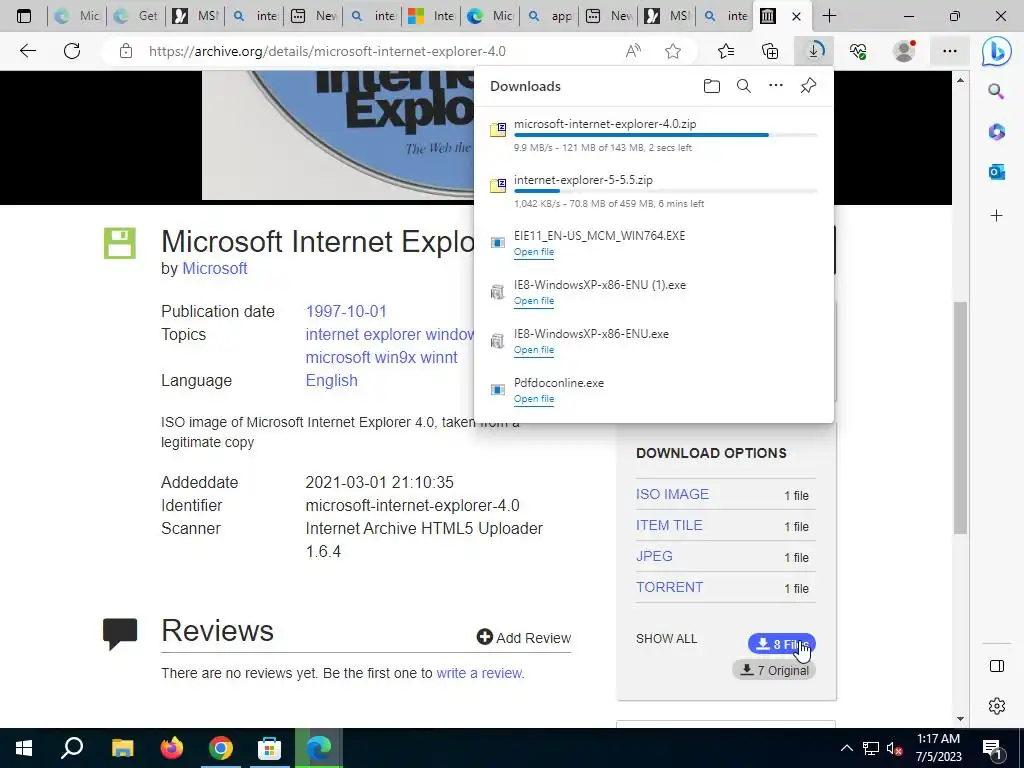Open Browser essentials heart icon
The image size is (1024, 768).
858,51
